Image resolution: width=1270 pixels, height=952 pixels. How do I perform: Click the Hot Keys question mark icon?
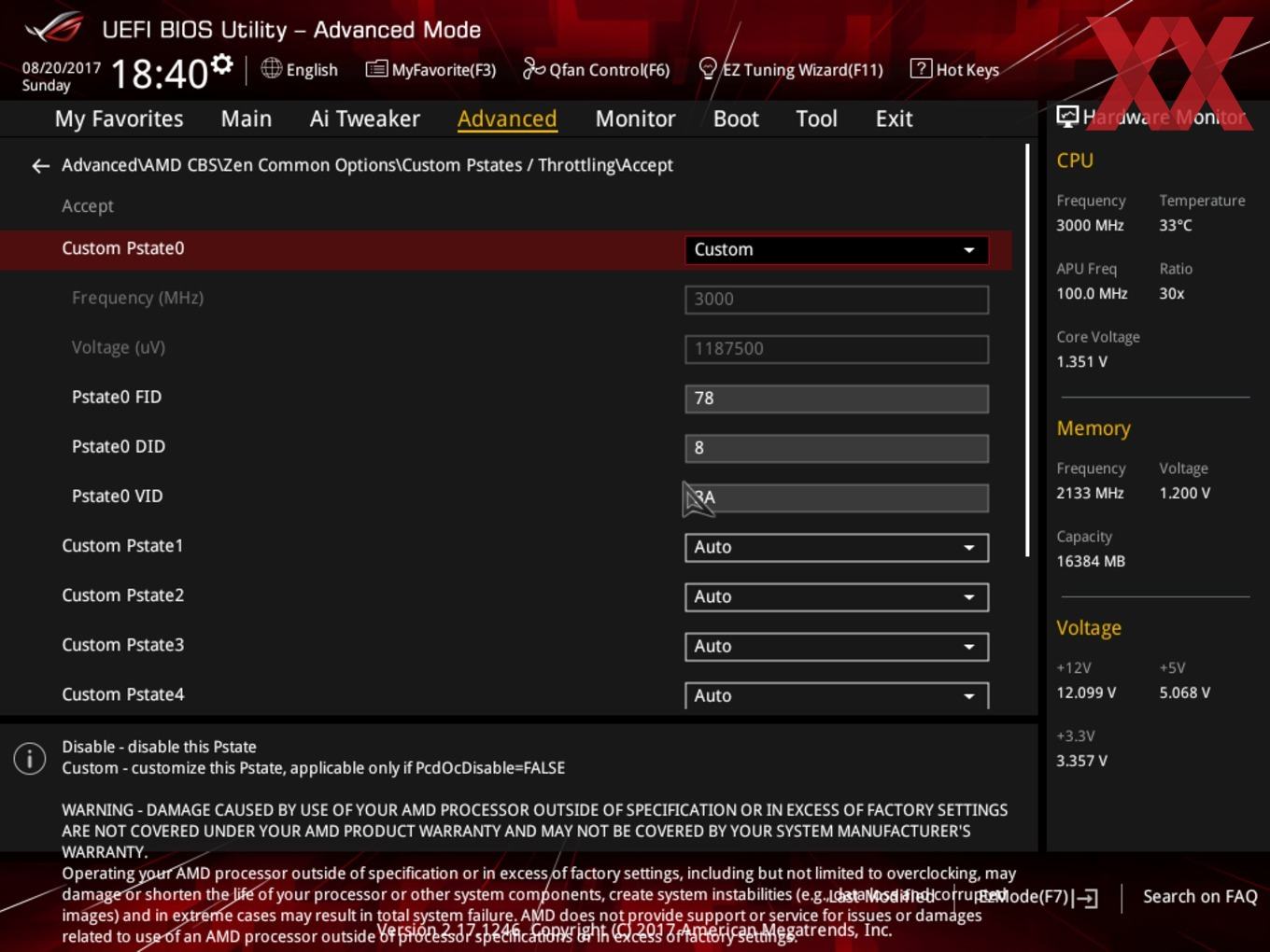[x=920, y=68]
